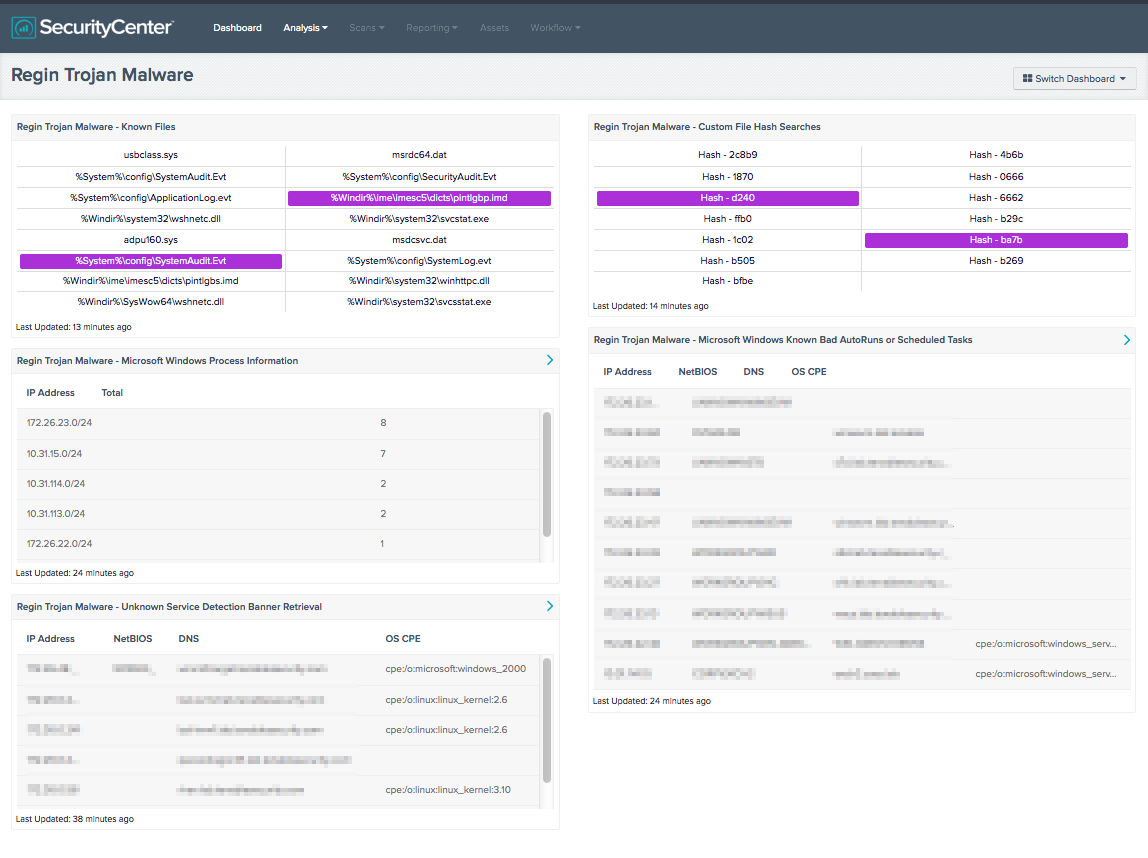Click the Hash - 6662 cell
The width and height of the screenshot is (1148, 858).
coord(996,198)
